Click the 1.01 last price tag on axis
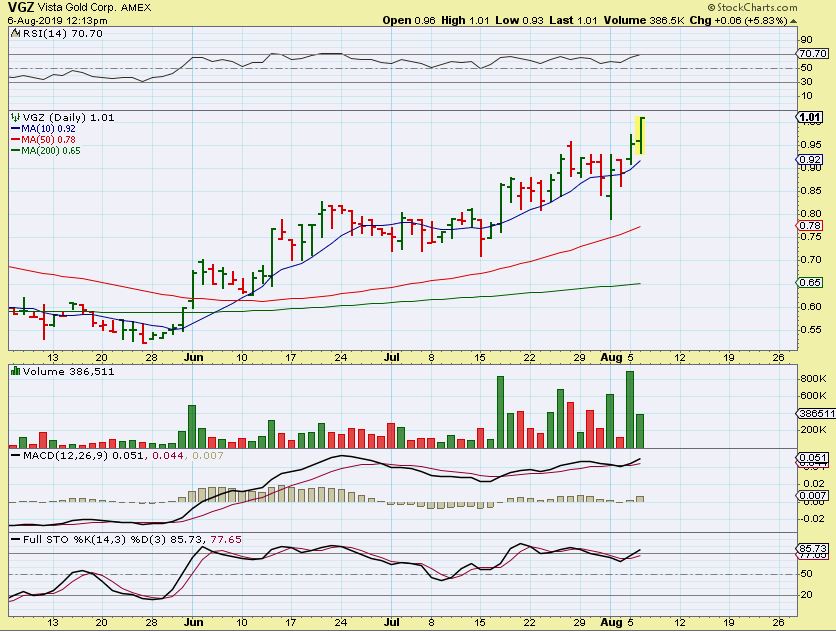The image size is (836, 632). [810, 117]
